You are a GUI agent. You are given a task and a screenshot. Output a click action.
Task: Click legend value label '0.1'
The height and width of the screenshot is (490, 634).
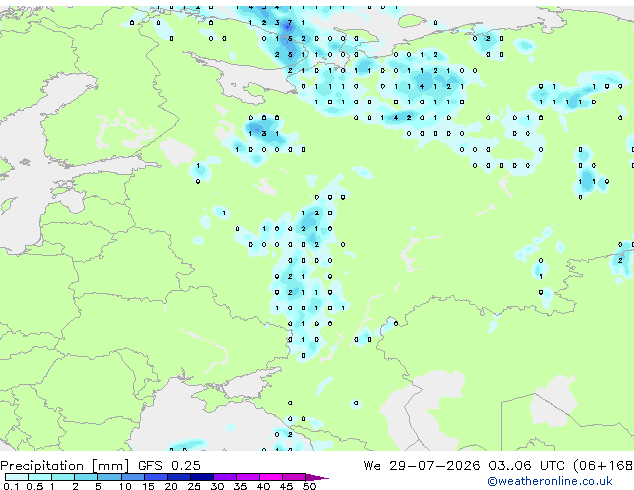[x=11, y=486]
